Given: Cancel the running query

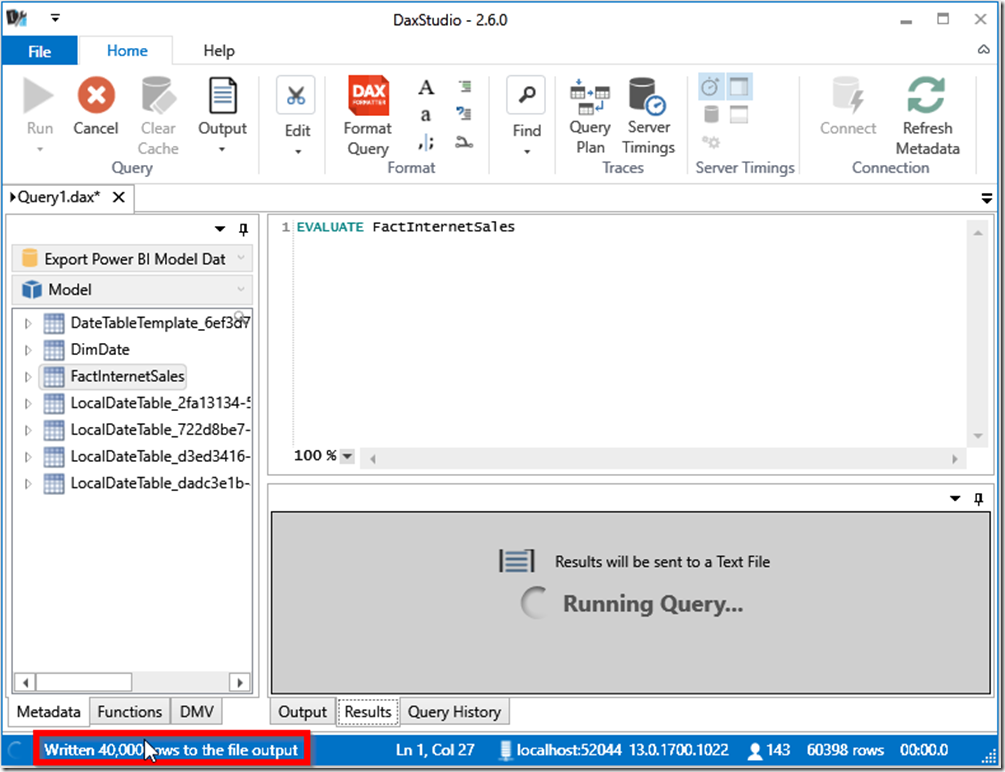Looking at the screenshot, I should click(96, 106).
